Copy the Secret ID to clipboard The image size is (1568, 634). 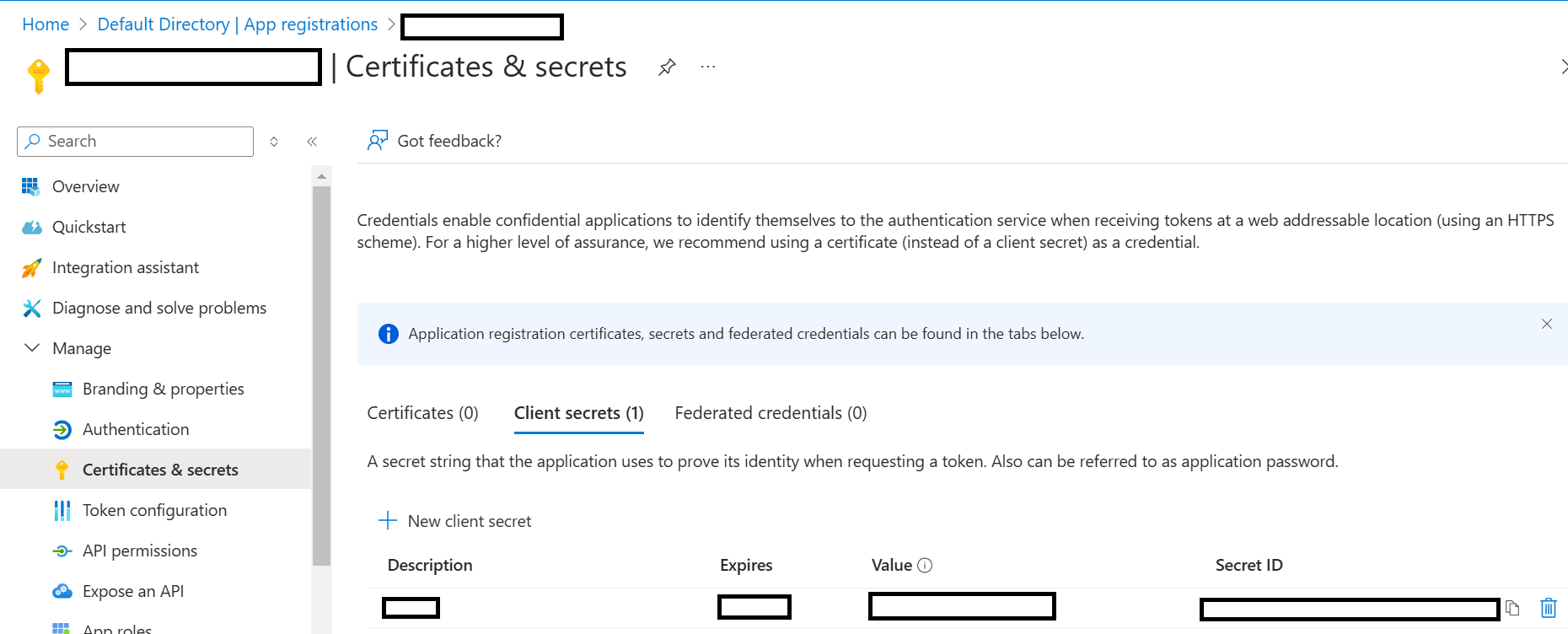1512,608
